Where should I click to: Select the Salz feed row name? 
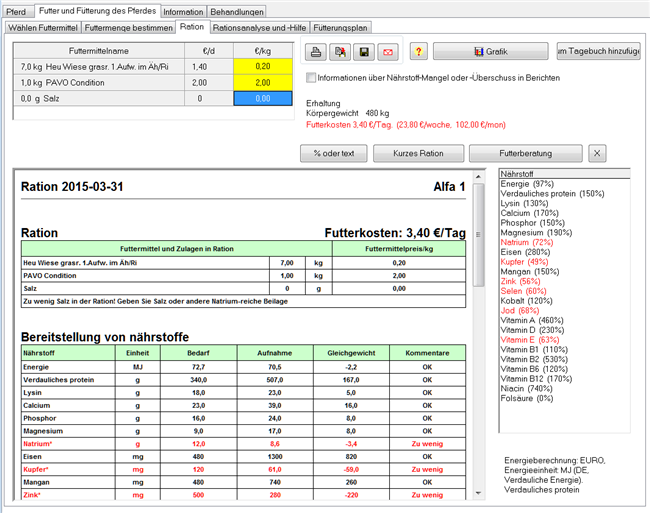click(x=99, y=99)
